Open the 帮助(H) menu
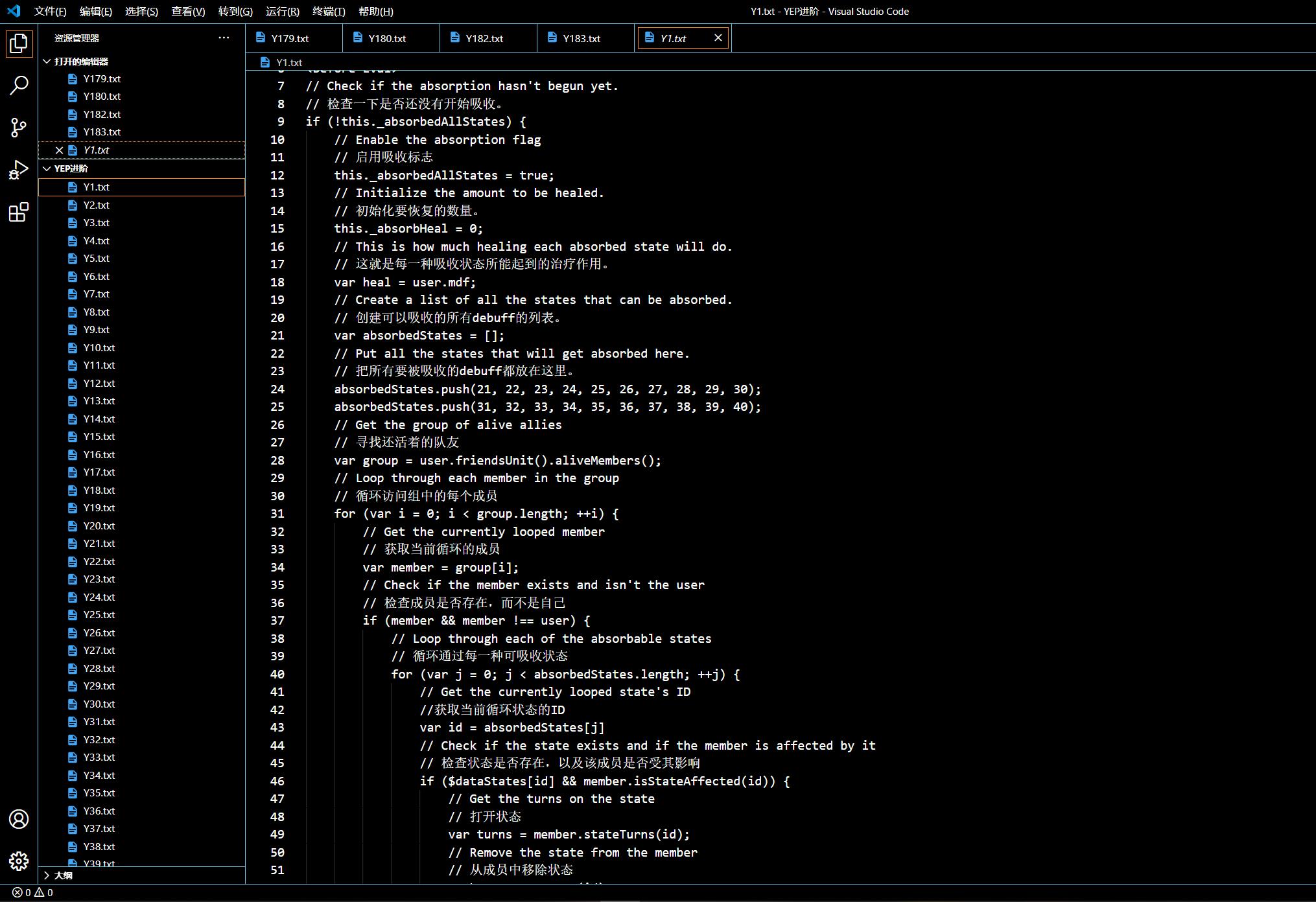This screenshot has width=1316, height=902. coord(376,11)
